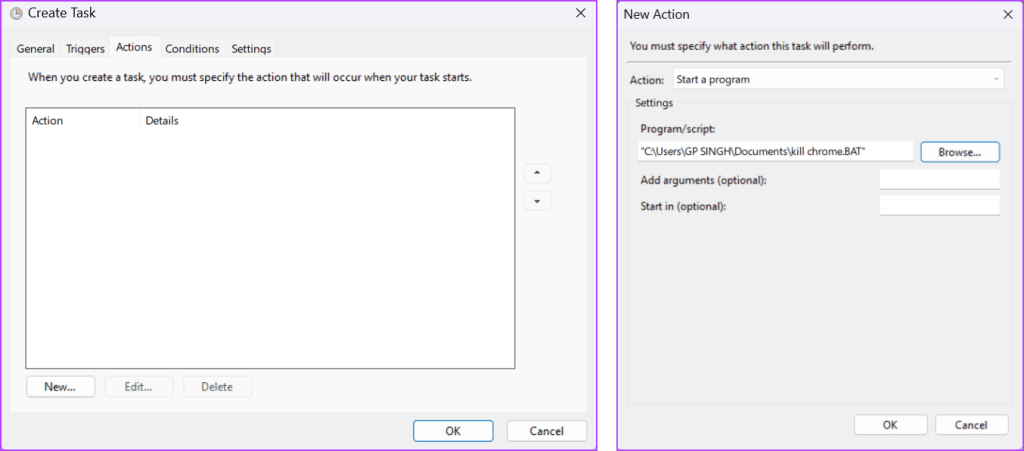
Task: Close the Create Task dialog window
Action: pos(580,14)
